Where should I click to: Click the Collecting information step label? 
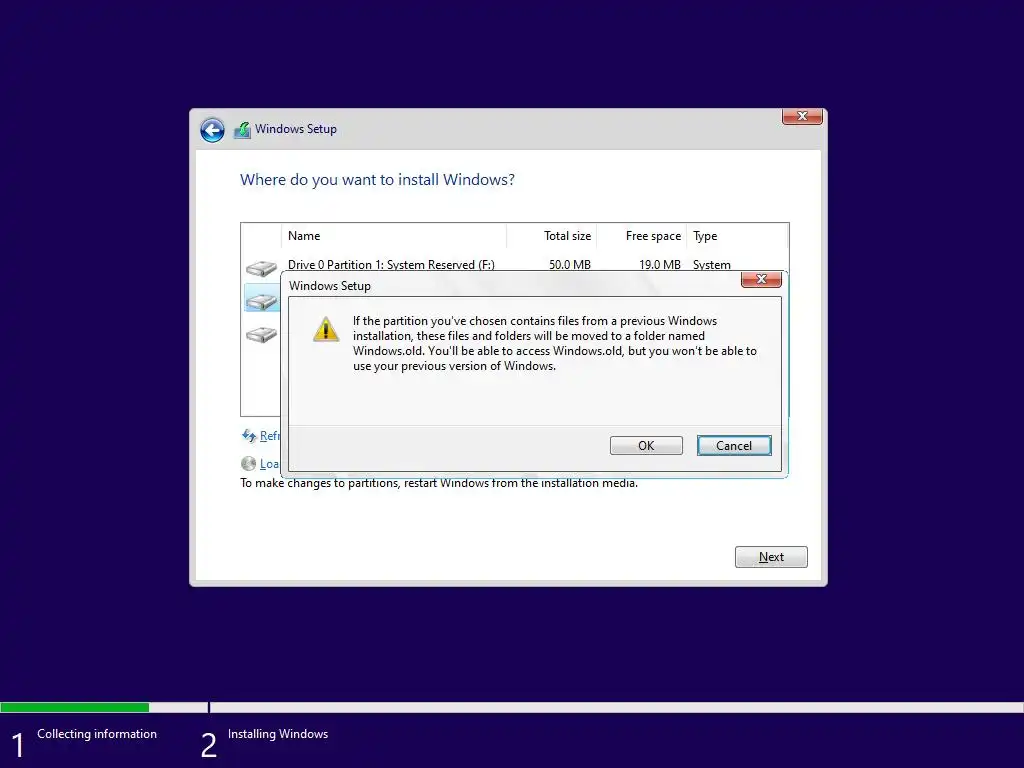(x=97, y=734)
